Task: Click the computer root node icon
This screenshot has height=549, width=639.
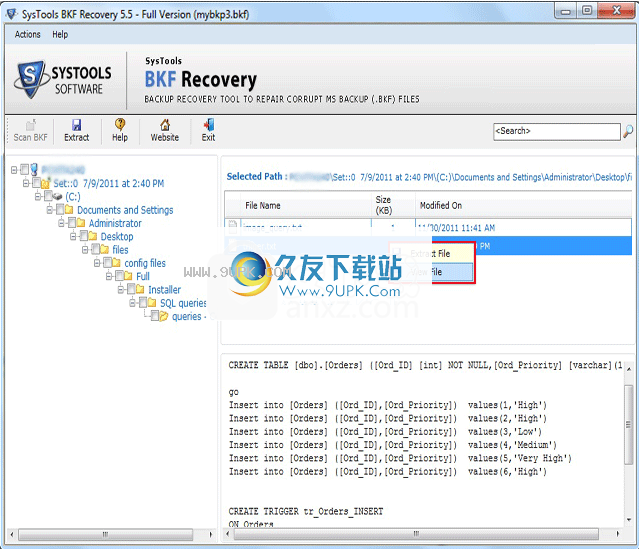Action: [34, 169]
